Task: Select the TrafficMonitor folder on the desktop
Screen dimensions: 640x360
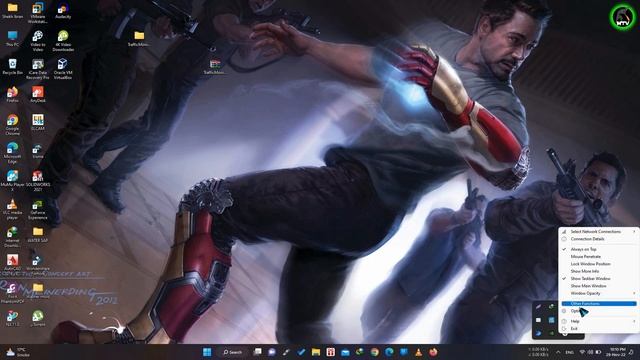Action: click(139, 38)
